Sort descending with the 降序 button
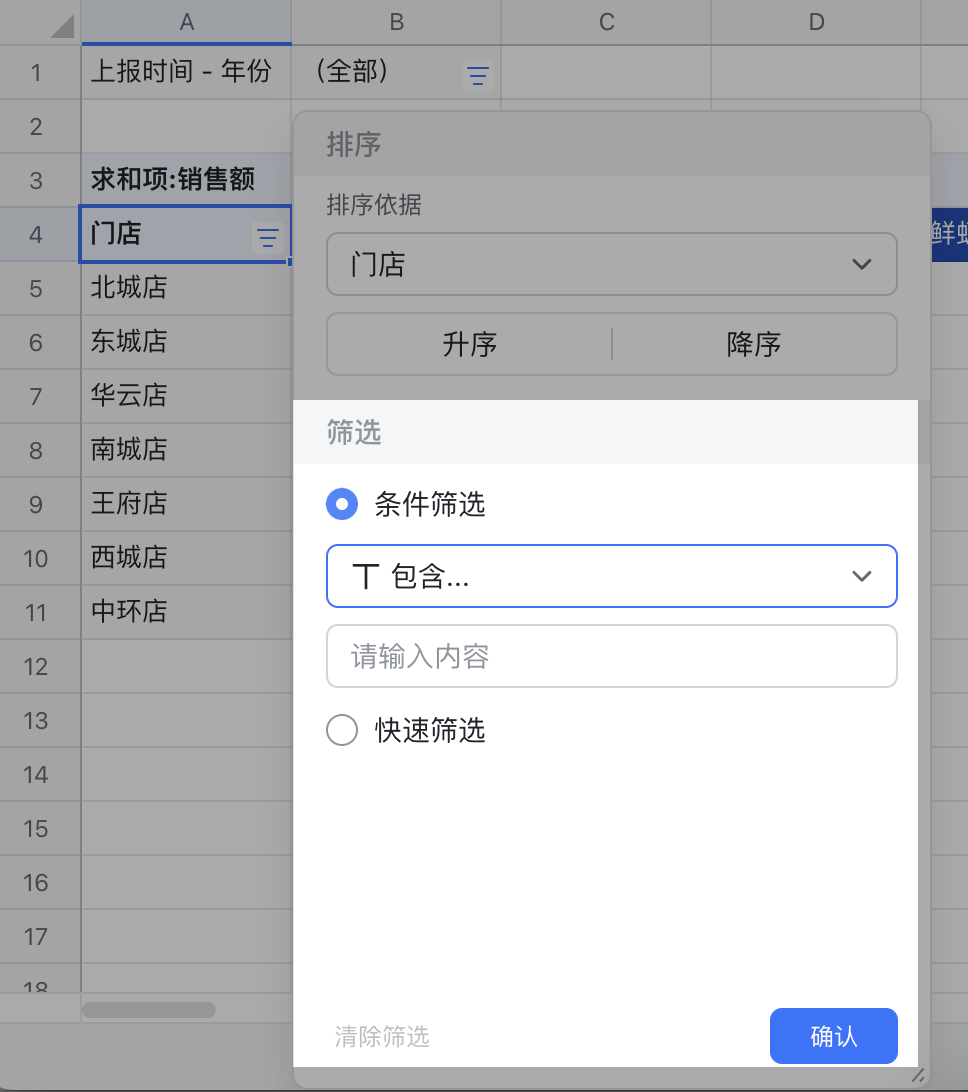Viewport: 968px width, 1092px height. 754,345
